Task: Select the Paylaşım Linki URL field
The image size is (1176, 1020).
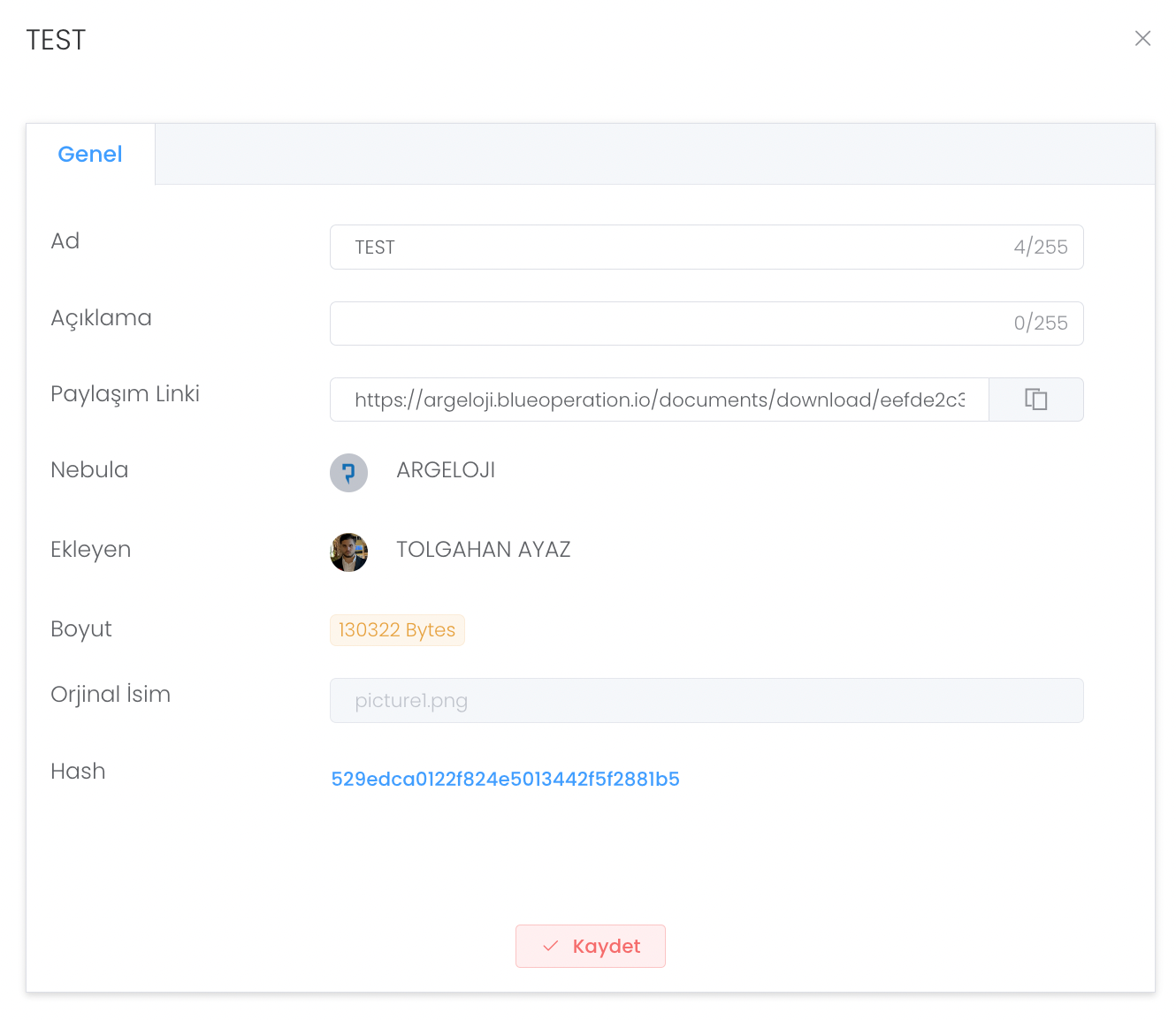Action: pyautogui.click(x=659, y=400)
